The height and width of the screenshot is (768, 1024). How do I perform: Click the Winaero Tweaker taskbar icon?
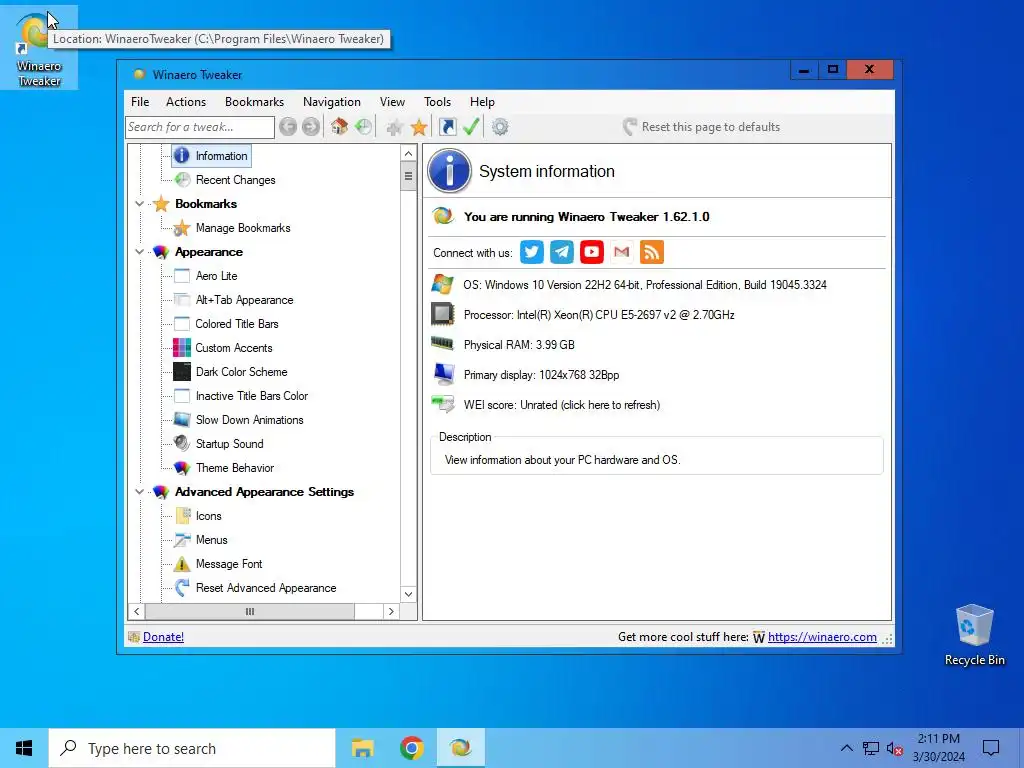tap(460, 748)
